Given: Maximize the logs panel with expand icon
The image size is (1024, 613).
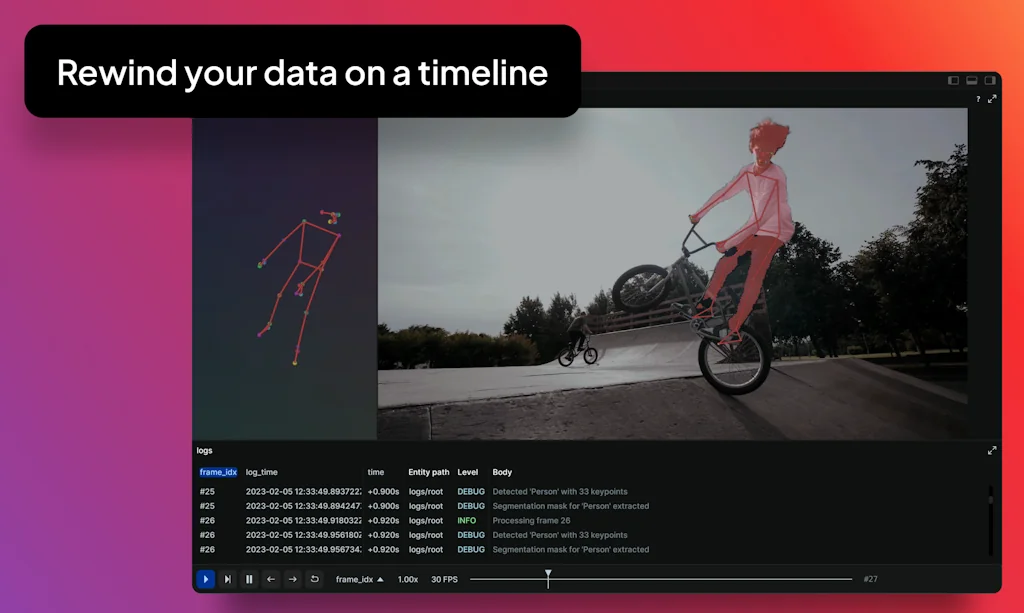Looking at the screenshot, I should click(992, 451).
